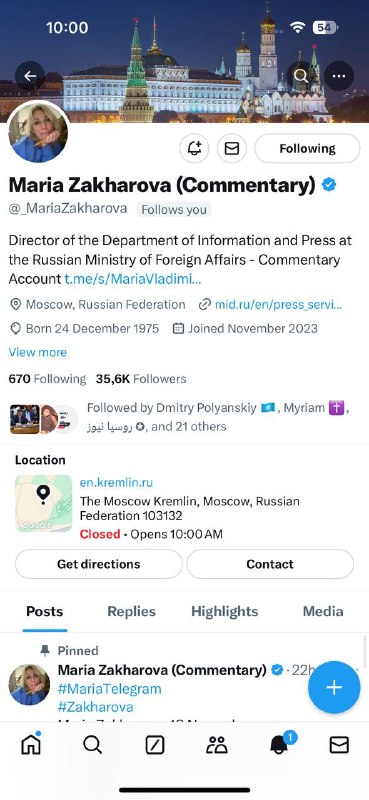
Task: Open the en.kremlin.ru link
Action: click(x=116, y=483)
